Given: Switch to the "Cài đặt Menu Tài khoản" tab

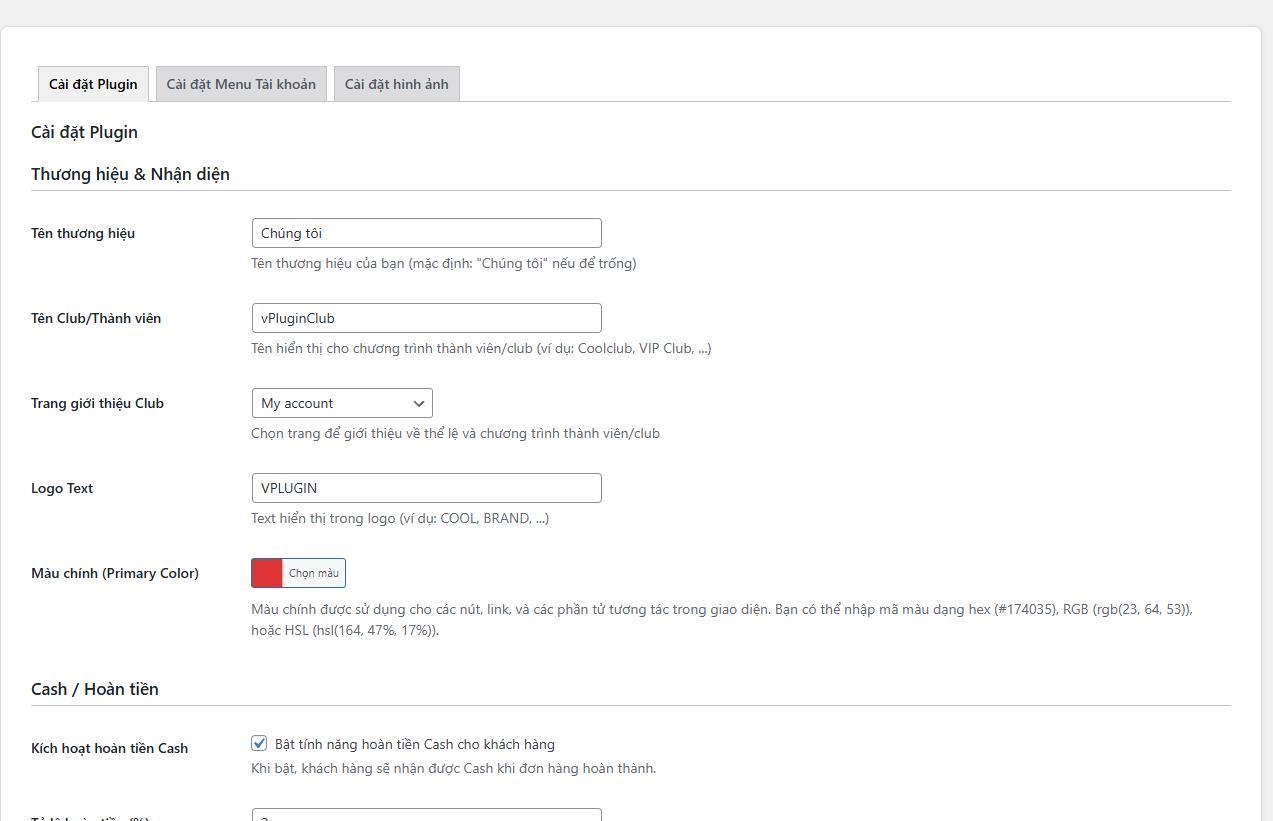Looking at the screenshot, I should 240,84.
